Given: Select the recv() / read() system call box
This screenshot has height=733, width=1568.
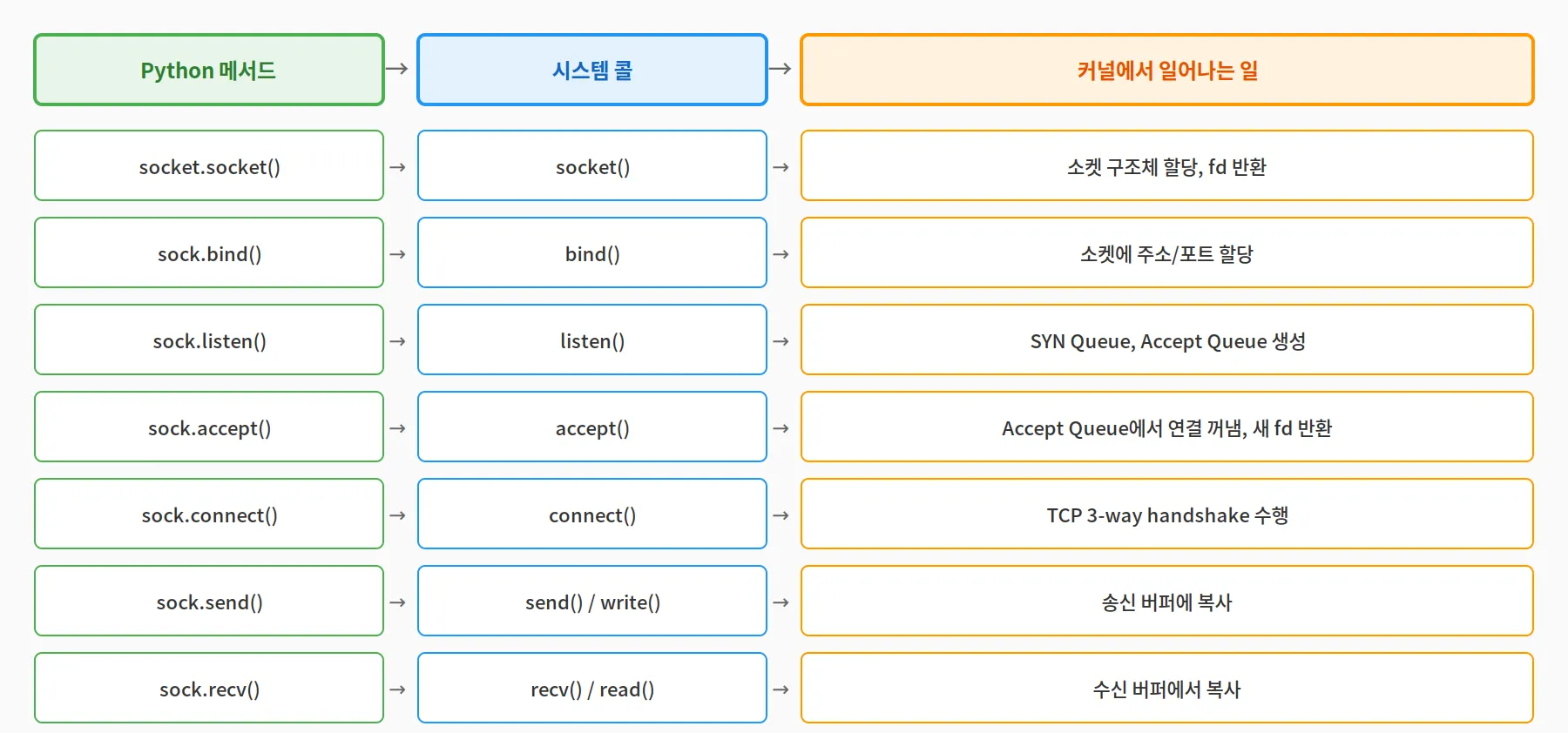Looking at the screenshot, I should tap(592, 689).
